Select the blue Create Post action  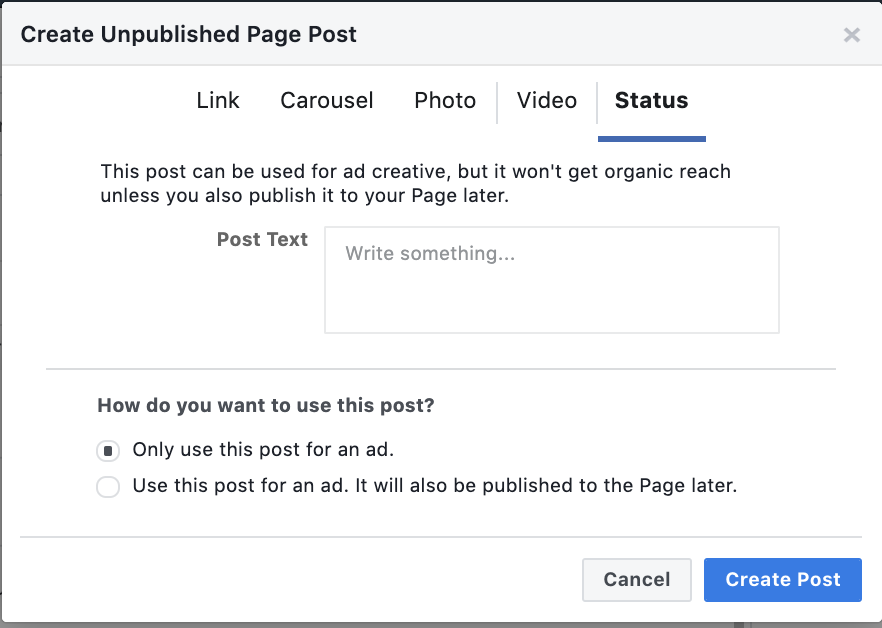(782, 580)
